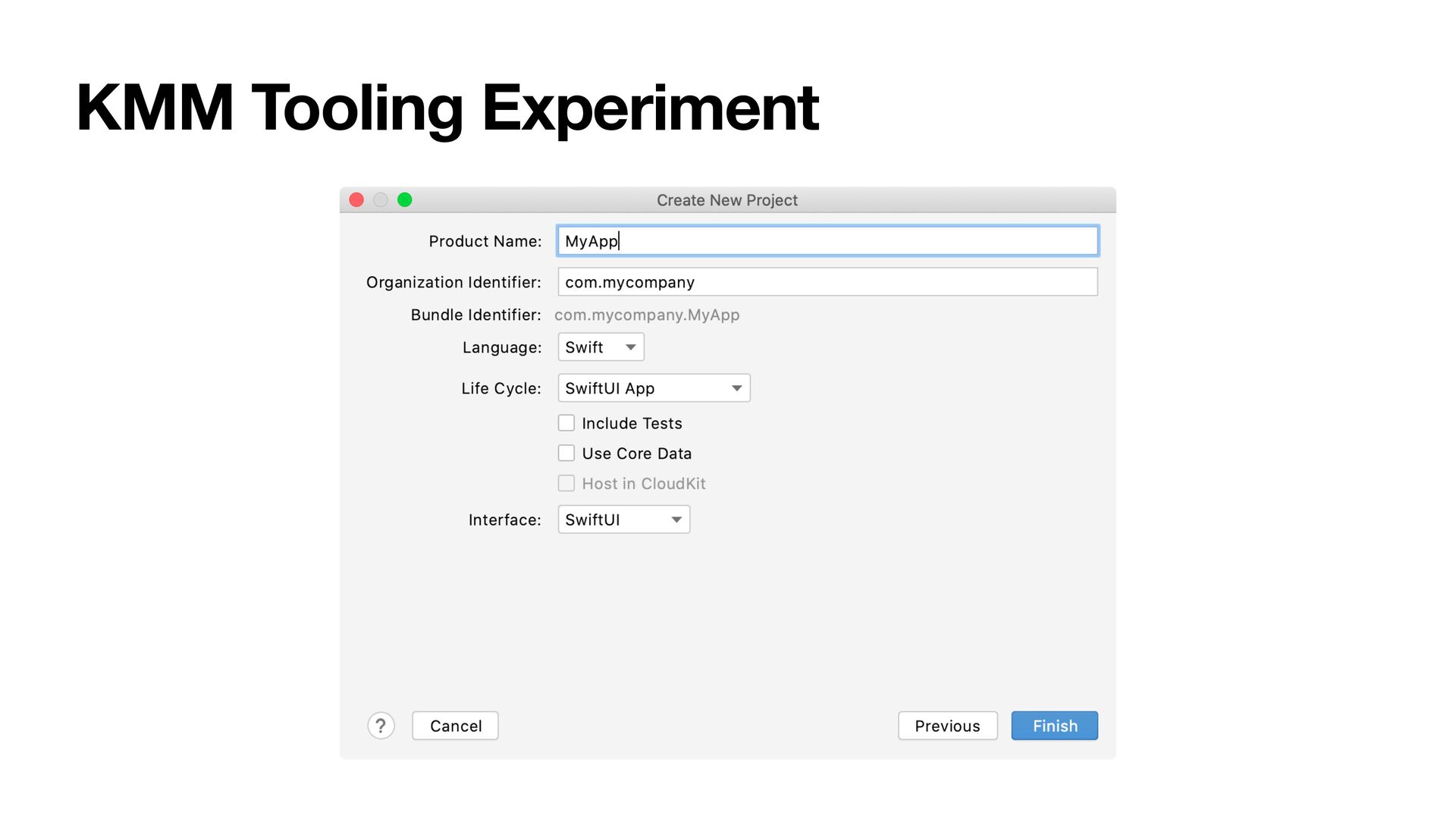This screenshot has height=819, width=1456.
Task: Enable the Include Tests checkbox
Action: click(x=566, y=423)
